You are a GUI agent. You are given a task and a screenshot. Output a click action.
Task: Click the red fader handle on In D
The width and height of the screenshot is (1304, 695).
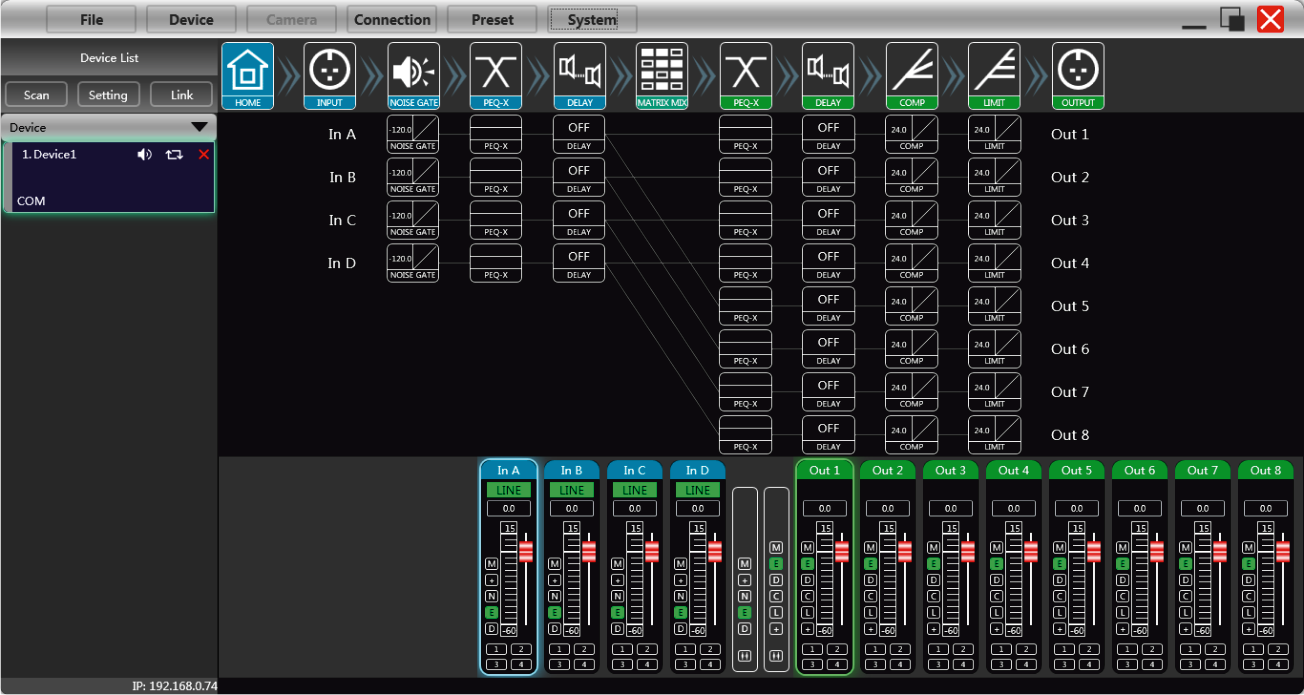pyautogui.click(x=714, y=551)
